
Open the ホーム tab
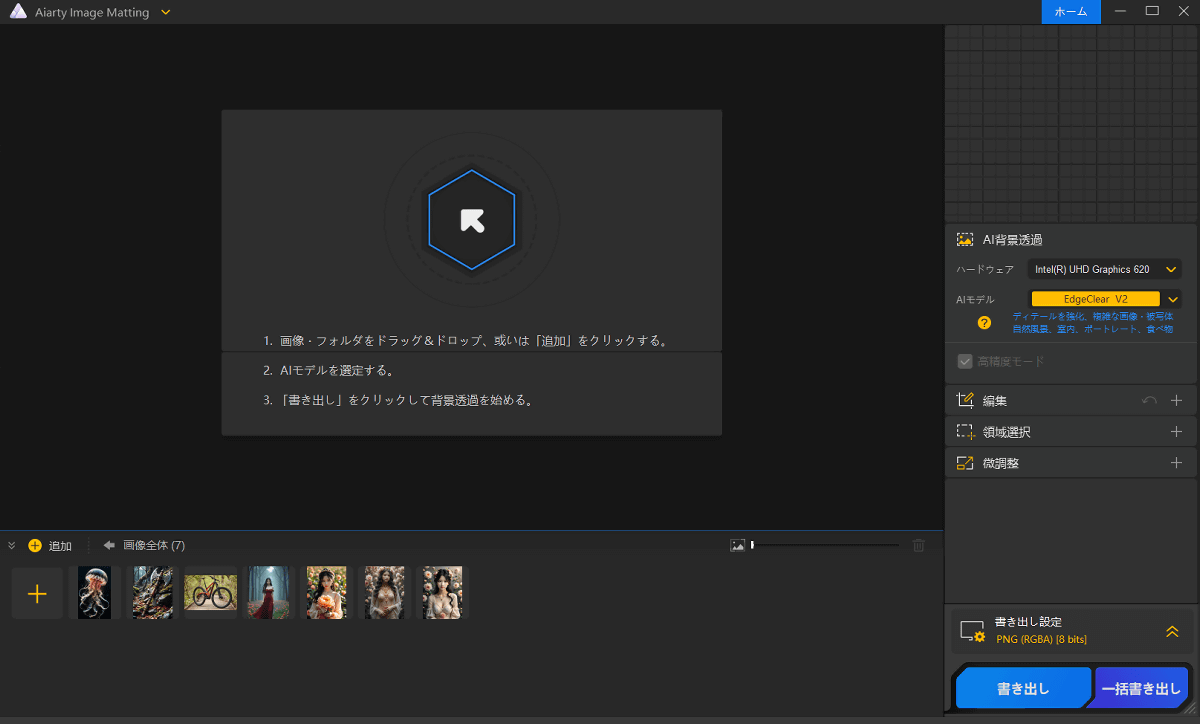(x=1071, y=12)
